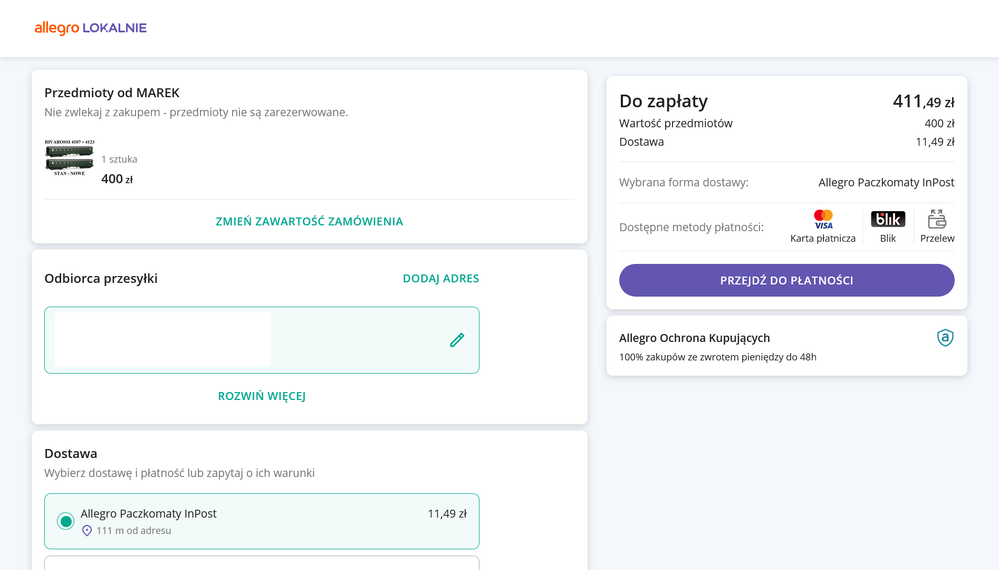The height and width of the screenshot is (570, 999).
Task: Click the second delivery option below InPost
Action: [262, 563]
